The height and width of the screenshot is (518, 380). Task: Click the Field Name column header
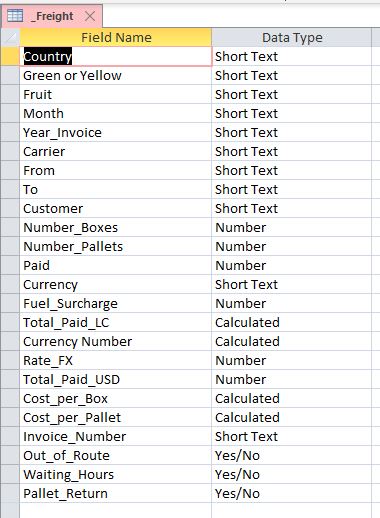116,37
